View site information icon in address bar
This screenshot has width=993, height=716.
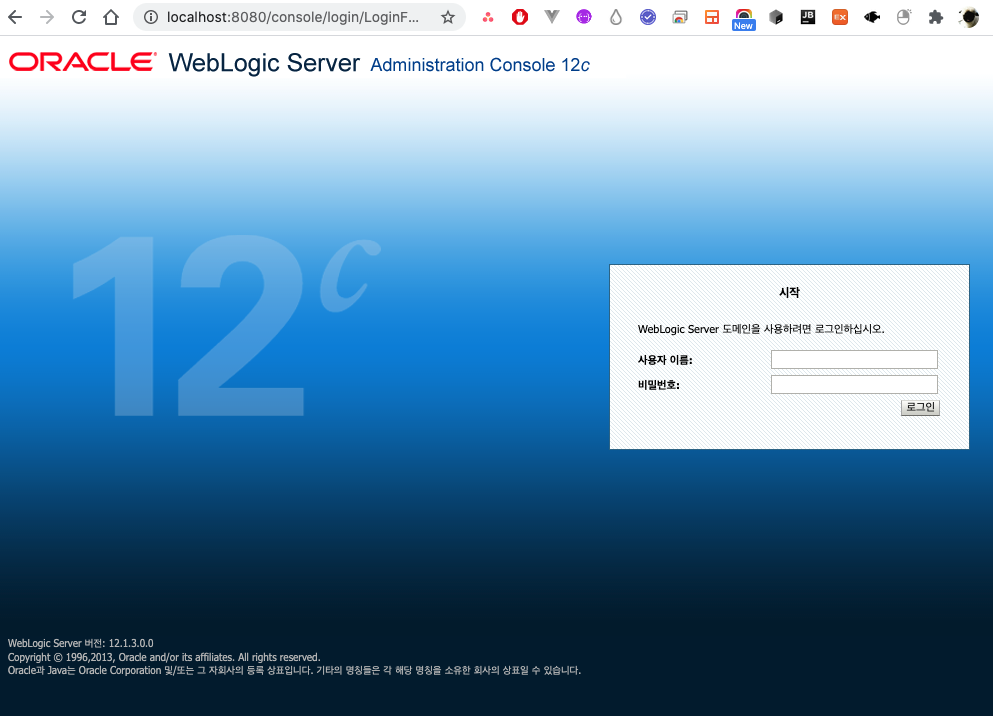click(x=151, y=17)
